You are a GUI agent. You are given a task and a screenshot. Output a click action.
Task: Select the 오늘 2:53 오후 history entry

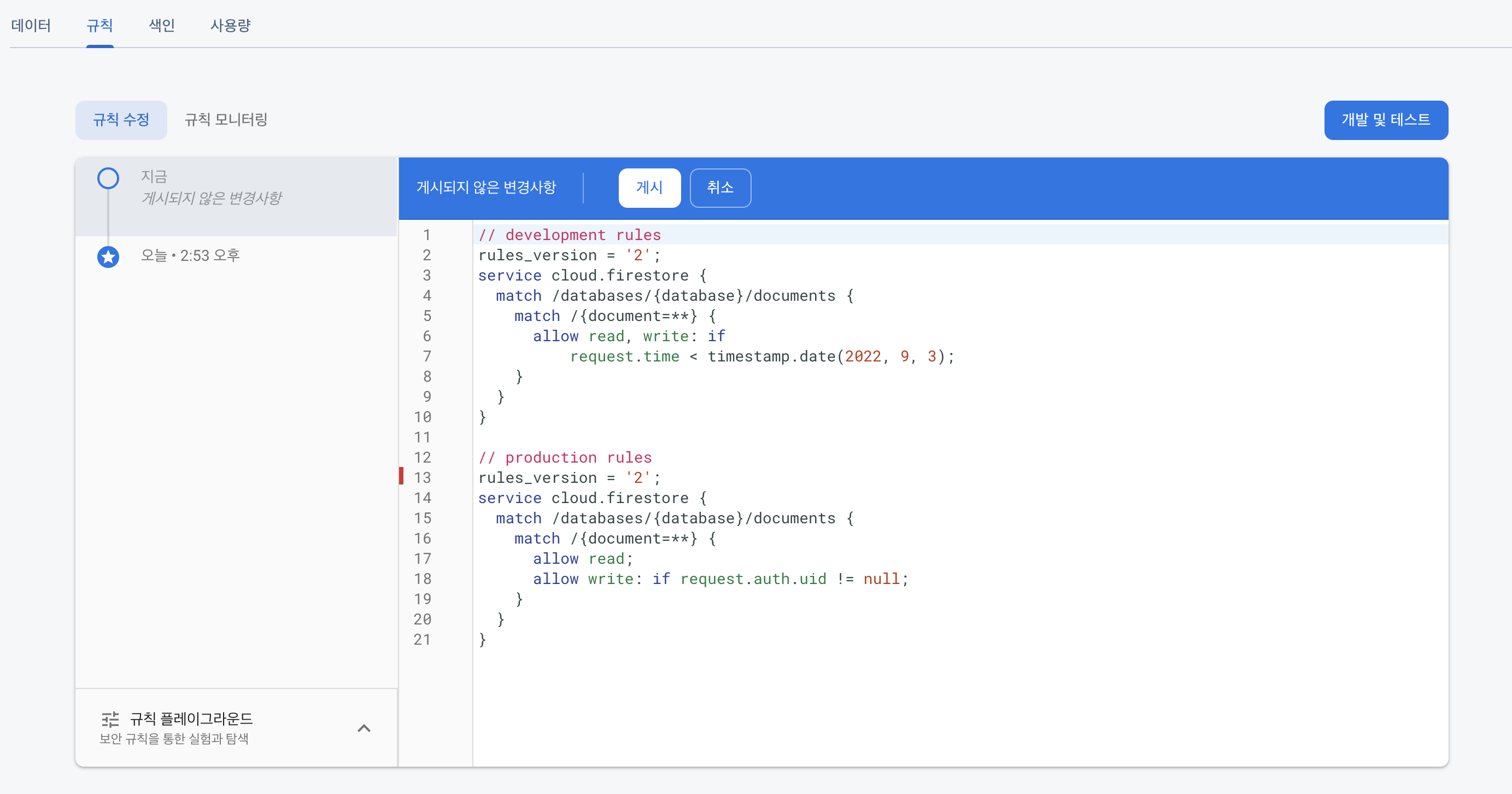click(x=190, y=255)
